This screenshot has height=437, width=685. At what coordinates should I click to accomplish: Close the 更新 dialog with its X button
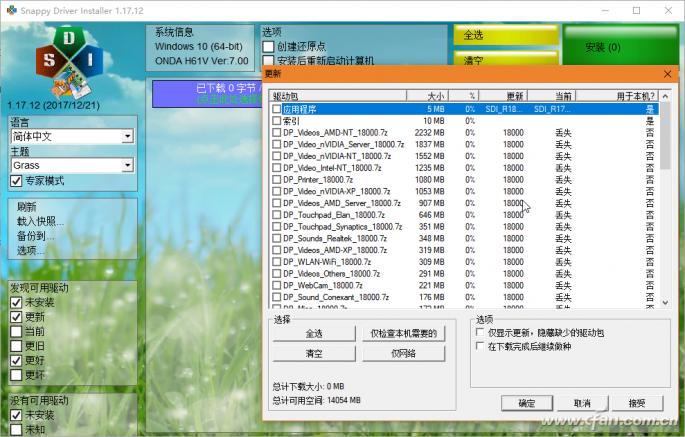[667, 74]
